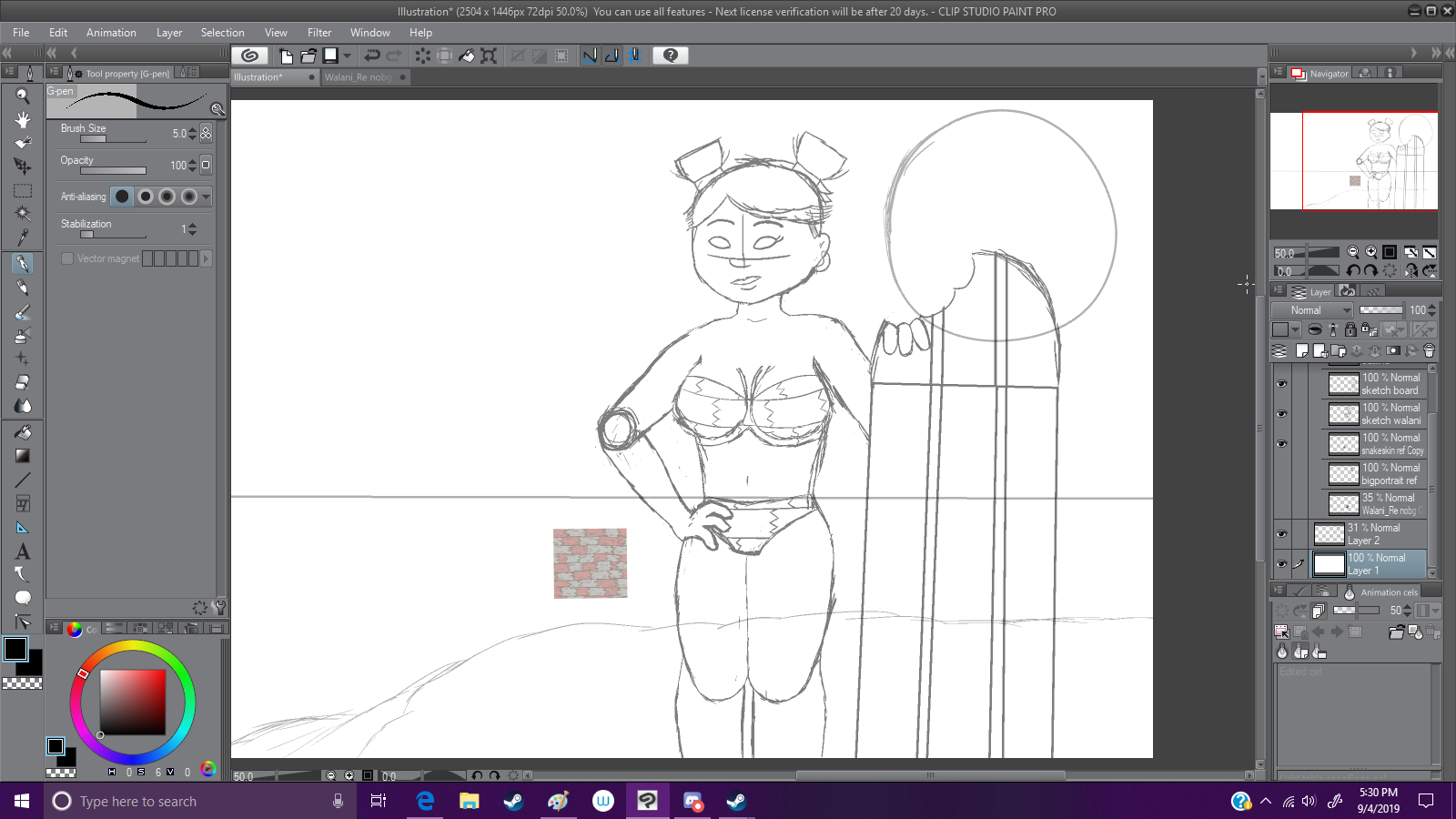Select the Hand move tool

point(23,119)
